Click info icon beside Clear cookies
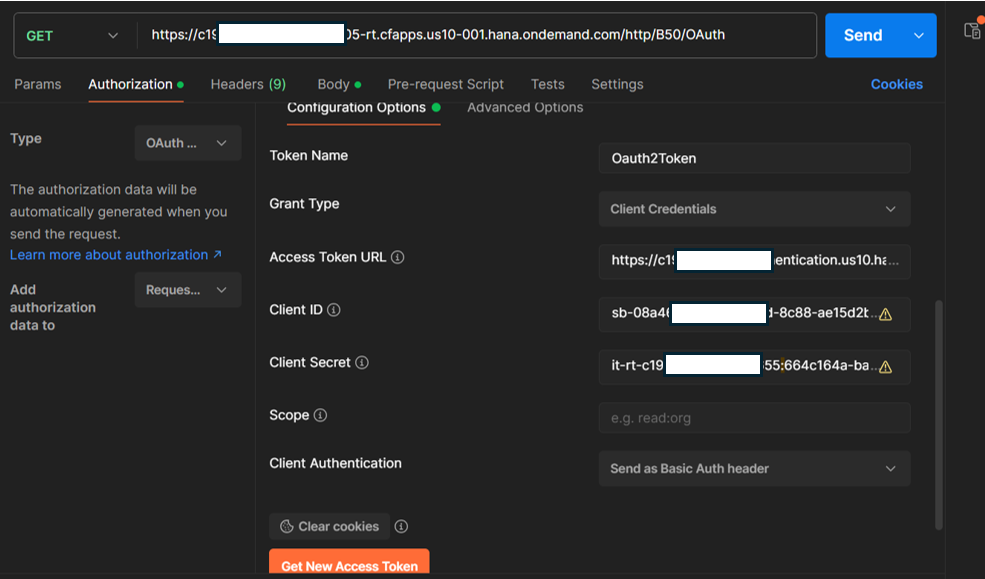Screen dimensions: 985x579 click(x=401, y=527)
